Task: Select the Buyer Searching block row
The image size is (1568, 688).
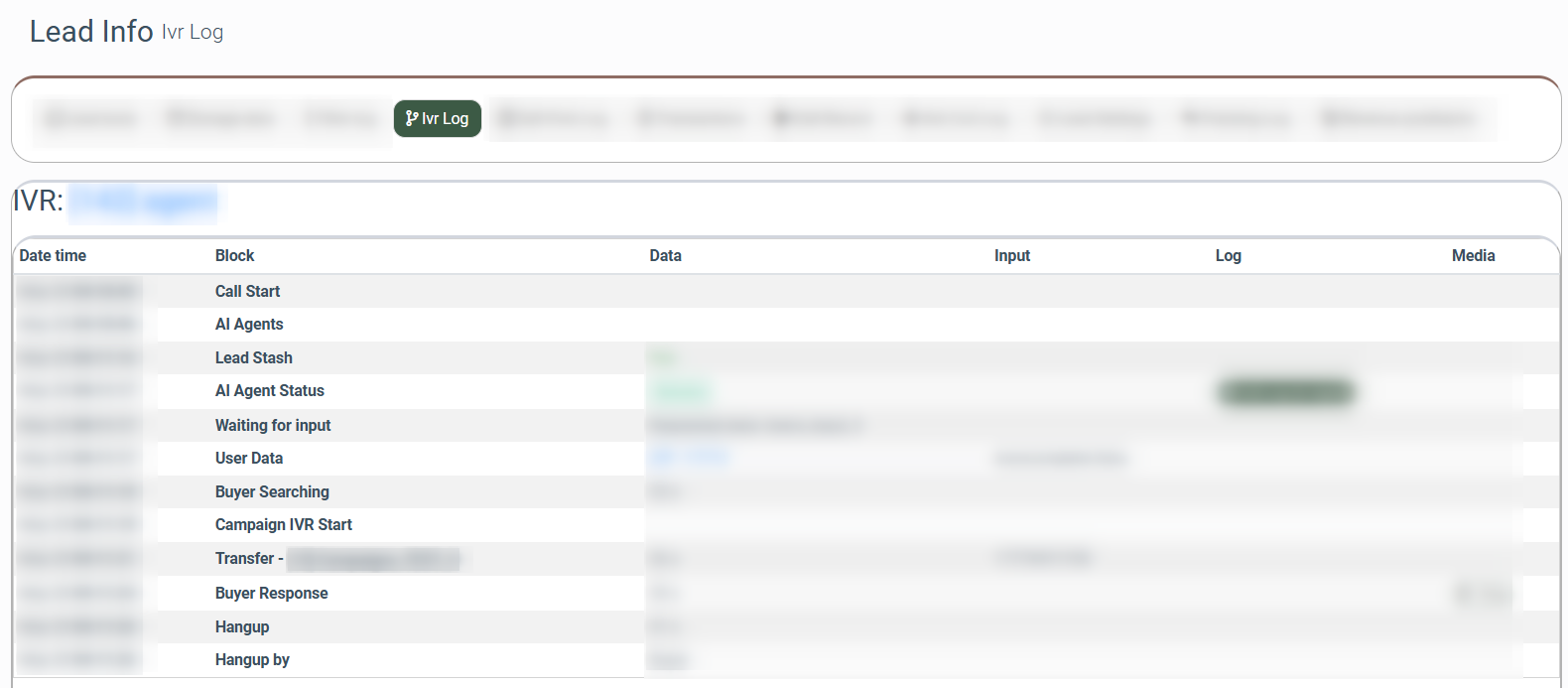Action: [x=272, y=491]
